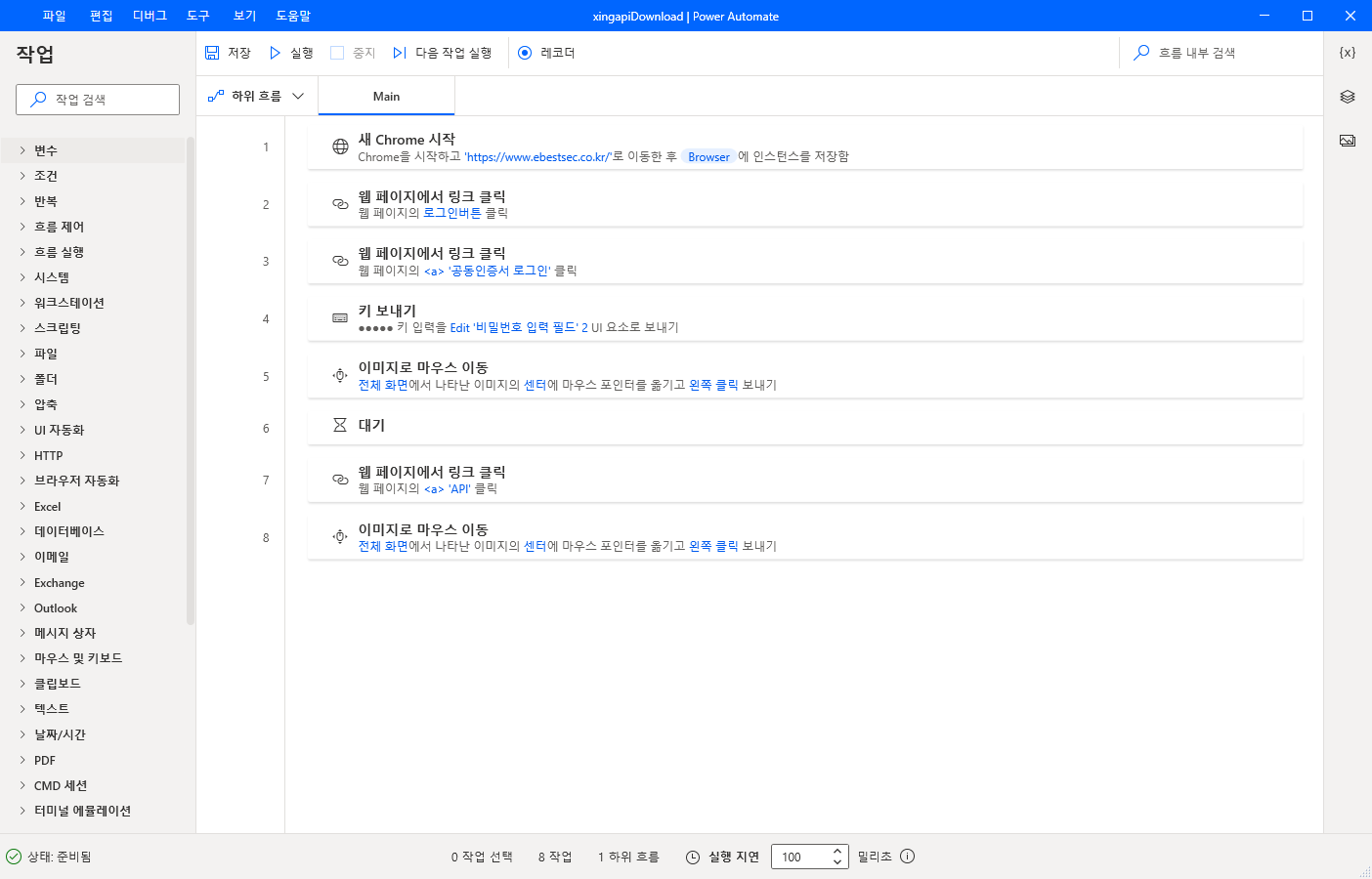This screenshot has width=1372, height=879.
Task: Click the 상태: 준비됨 check icon
Action: [14, 857]
